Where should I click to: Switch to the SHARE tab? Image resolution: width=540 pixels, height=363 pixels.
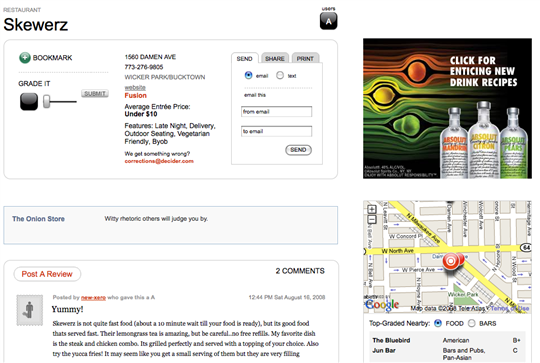pos(275,58)
